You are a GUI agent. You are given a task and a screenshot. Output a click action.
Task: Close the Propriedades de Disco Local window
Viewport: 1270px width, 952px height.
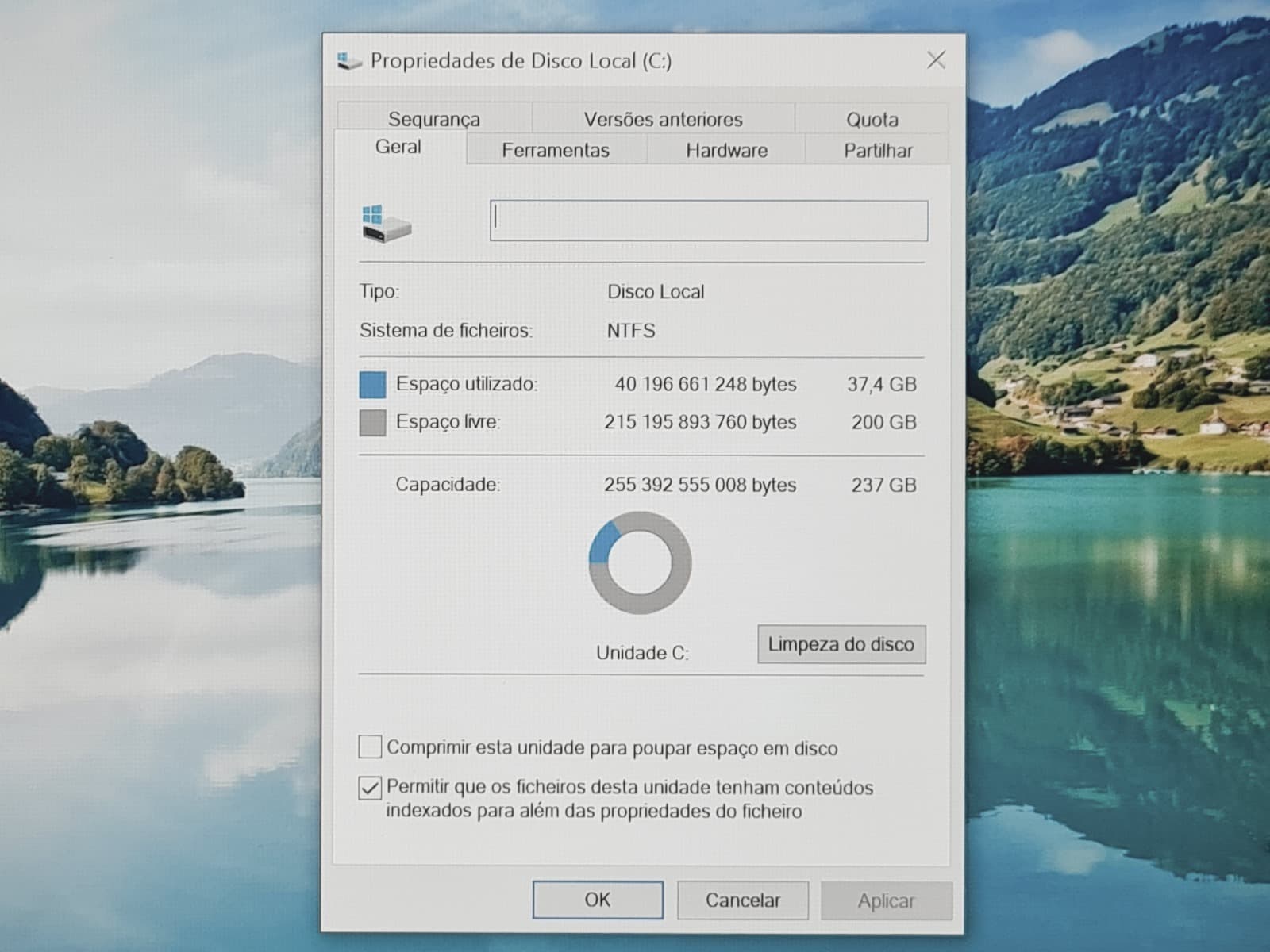[x=937, y=60]
